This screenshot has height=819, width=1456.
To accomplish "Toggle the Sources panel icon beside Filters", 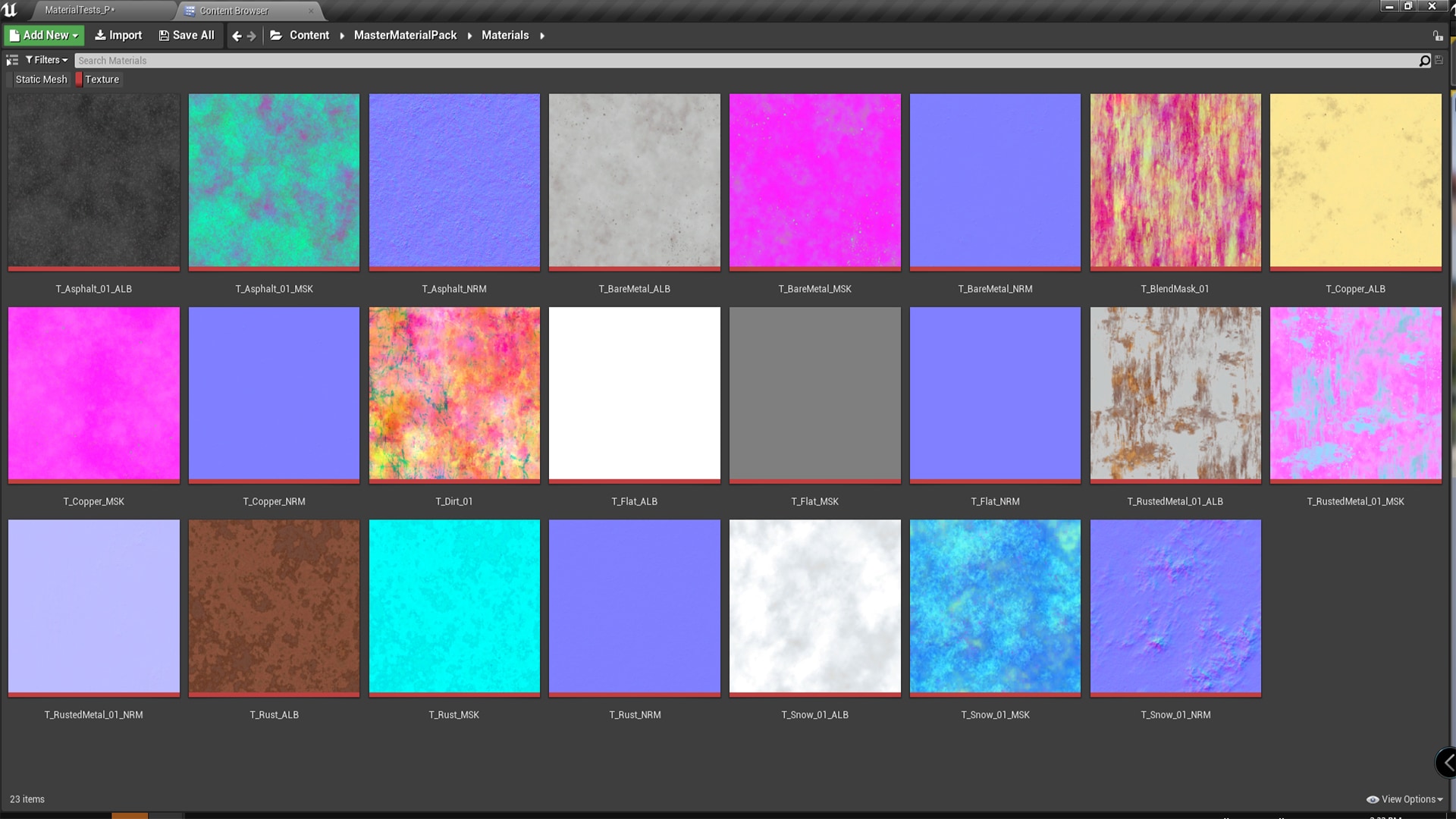I will pos(12,60).
